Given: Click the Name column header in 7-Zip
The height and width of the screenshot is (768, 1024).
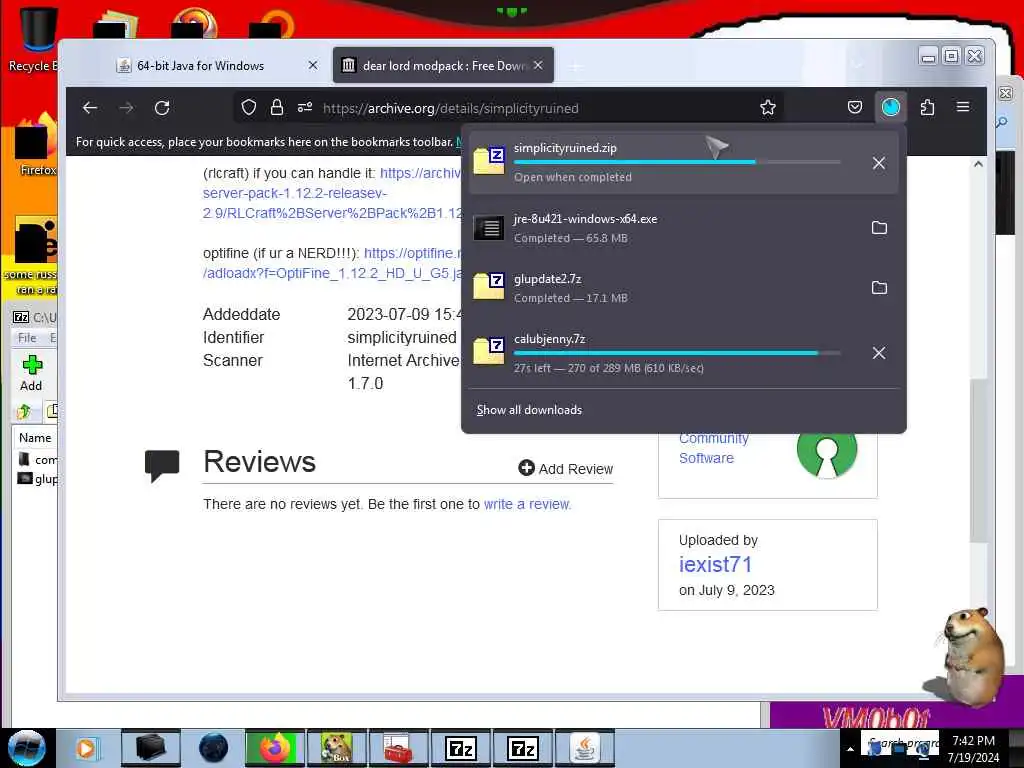Looking at the screenshot, I should coord(35,438).
